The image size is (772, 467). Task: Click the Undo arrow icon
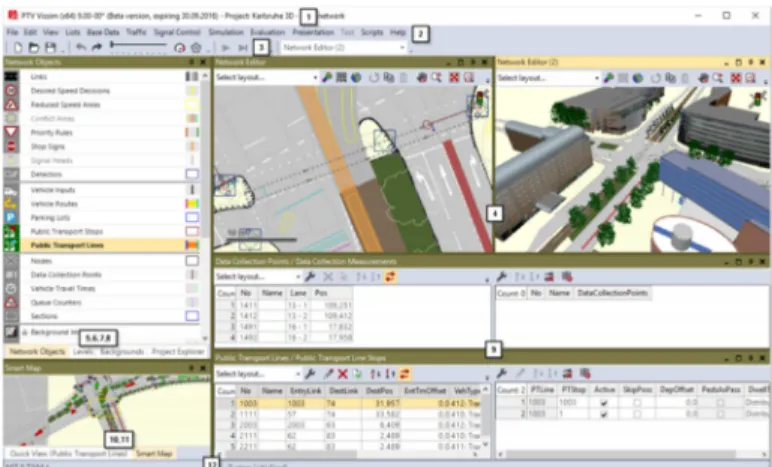tap(81, 47)
